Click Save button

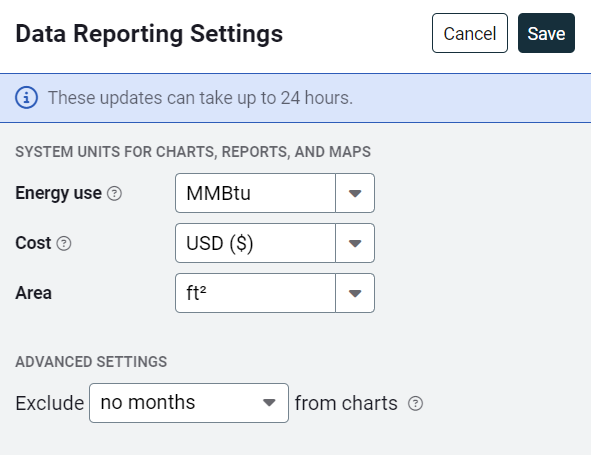(x=546, y=33)
